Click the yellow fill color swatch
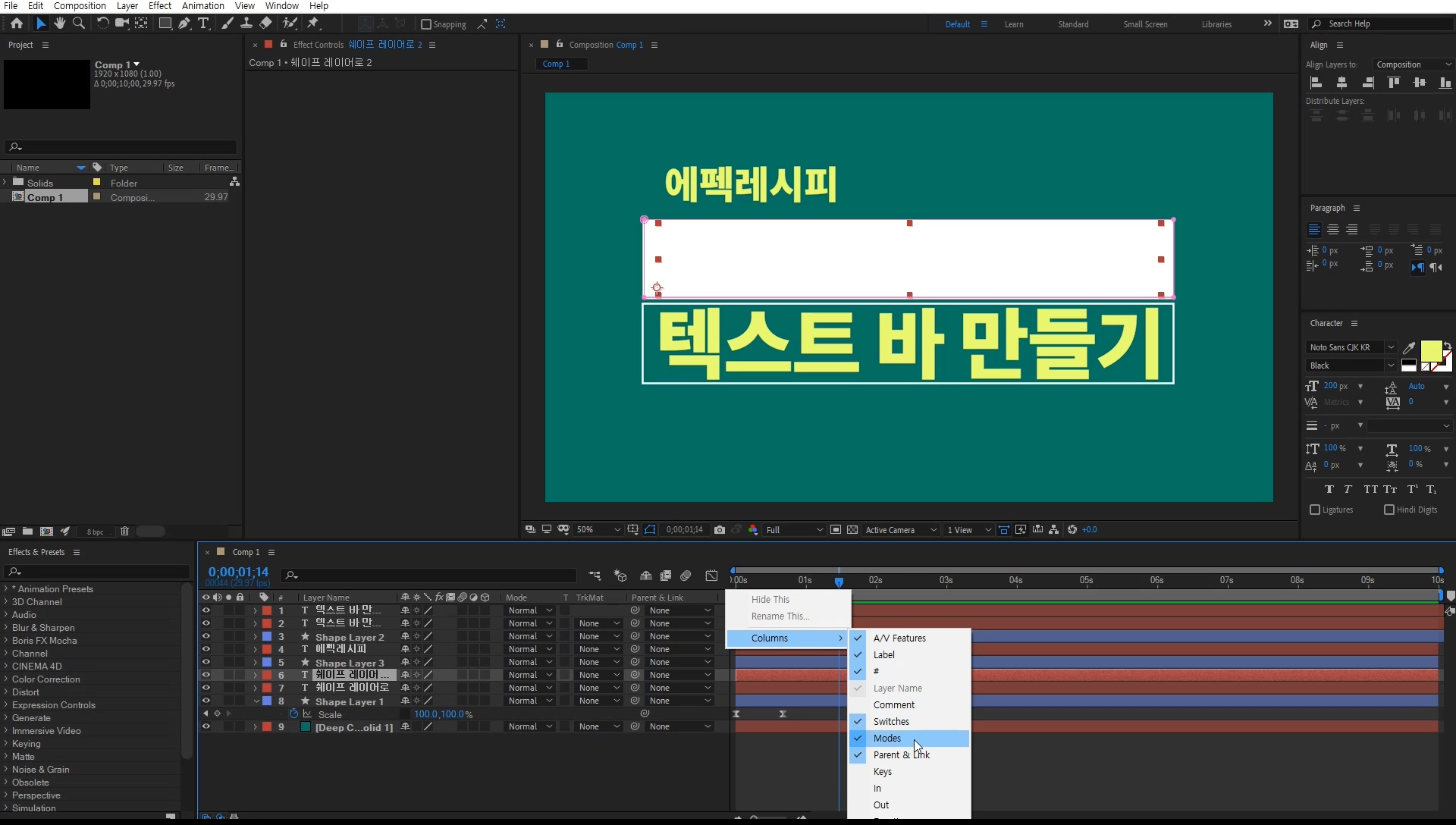 (x=1430, y=351)
